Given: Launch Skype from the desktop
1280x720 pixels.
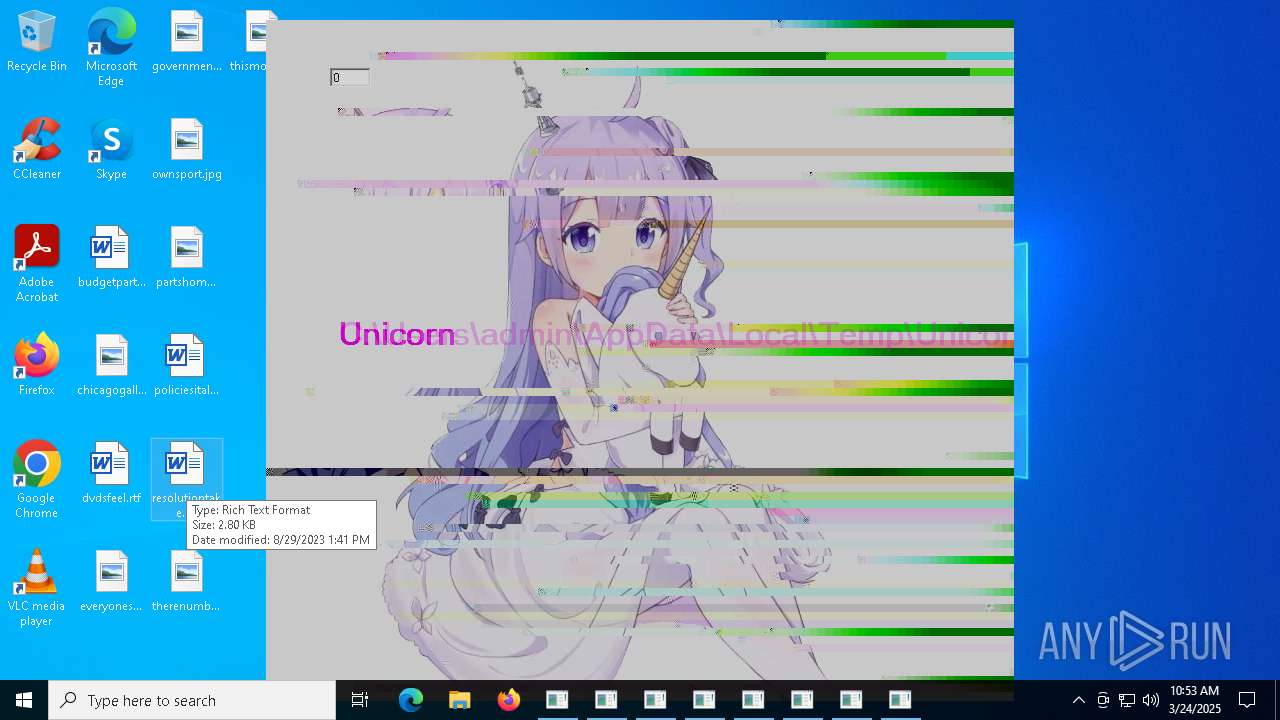Looking at the screenshot, I should [111, 150].
